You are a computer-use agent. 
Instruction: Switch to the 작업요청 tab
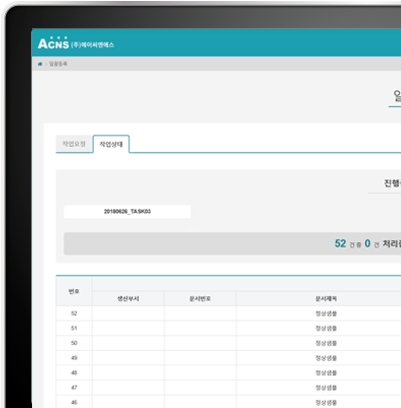pos(74,144)
